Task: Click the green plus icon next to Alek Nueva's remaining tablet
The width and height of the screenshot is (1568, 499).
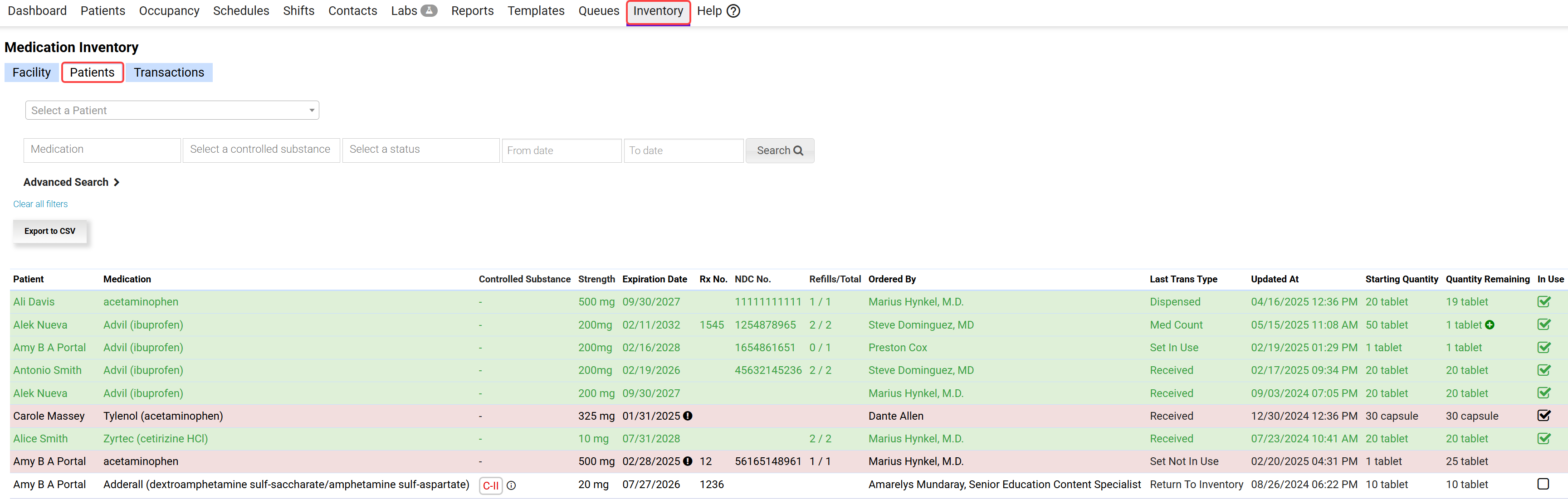Action: point(1489,325)
